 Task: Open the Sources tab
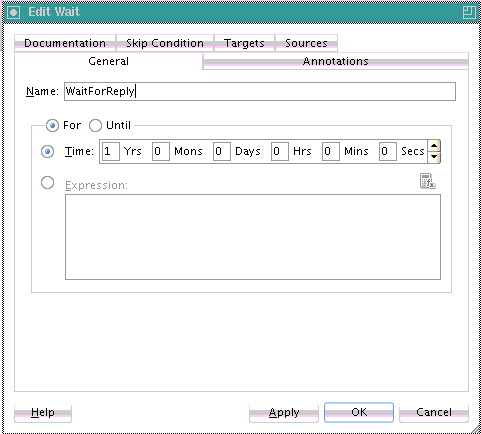(x=306, y=43)
